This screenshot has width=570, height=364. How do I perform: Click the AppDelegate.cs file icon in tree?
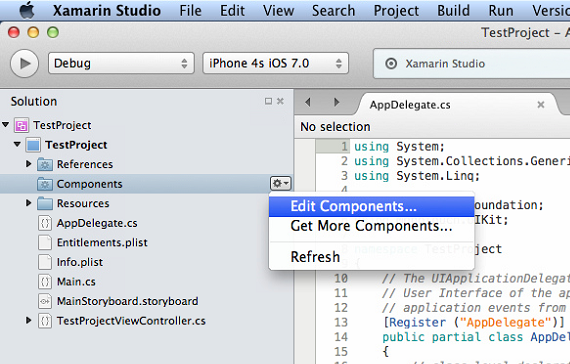pos(45,223)
